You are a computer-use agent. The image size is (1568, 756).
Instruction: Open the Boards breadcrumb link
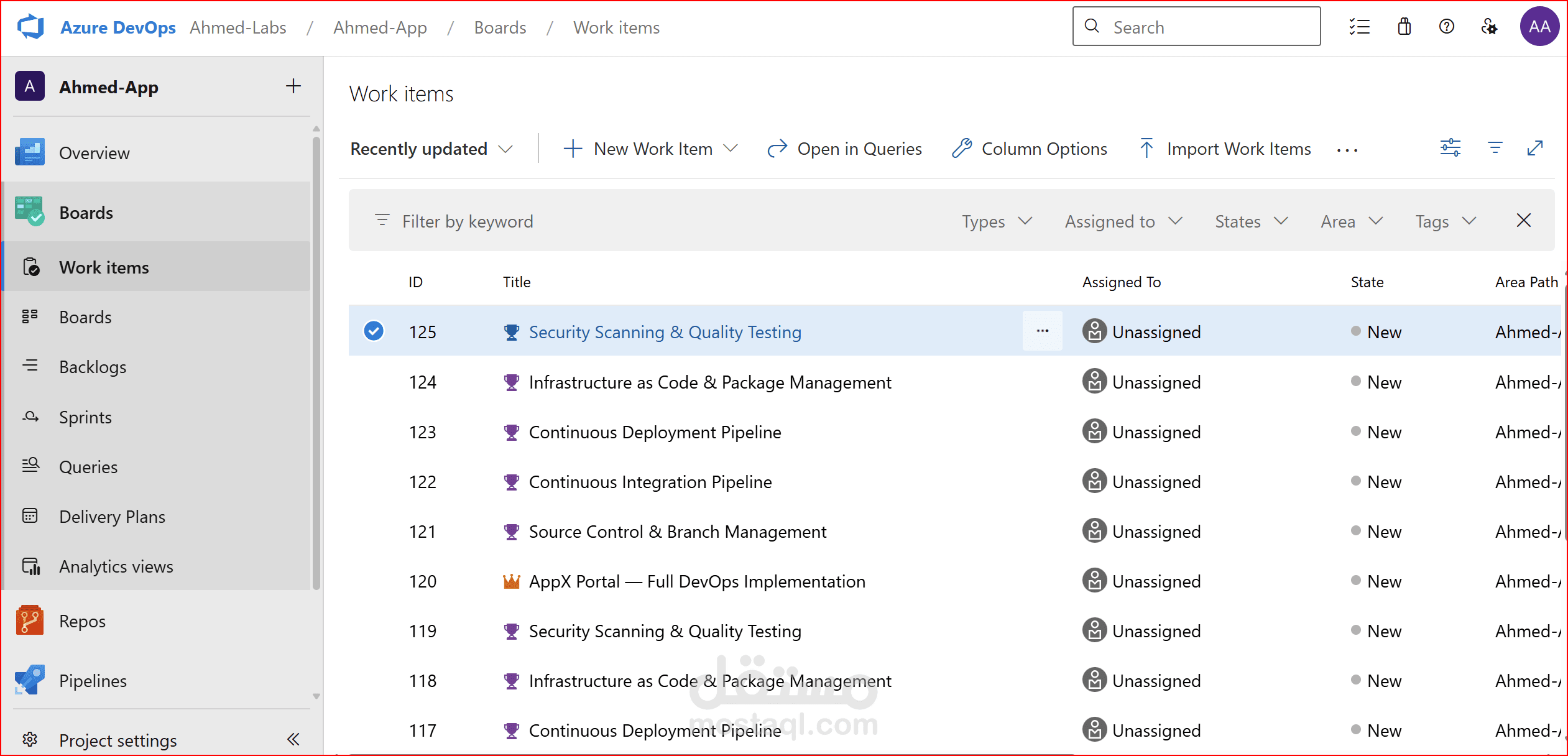coord(500,27)
